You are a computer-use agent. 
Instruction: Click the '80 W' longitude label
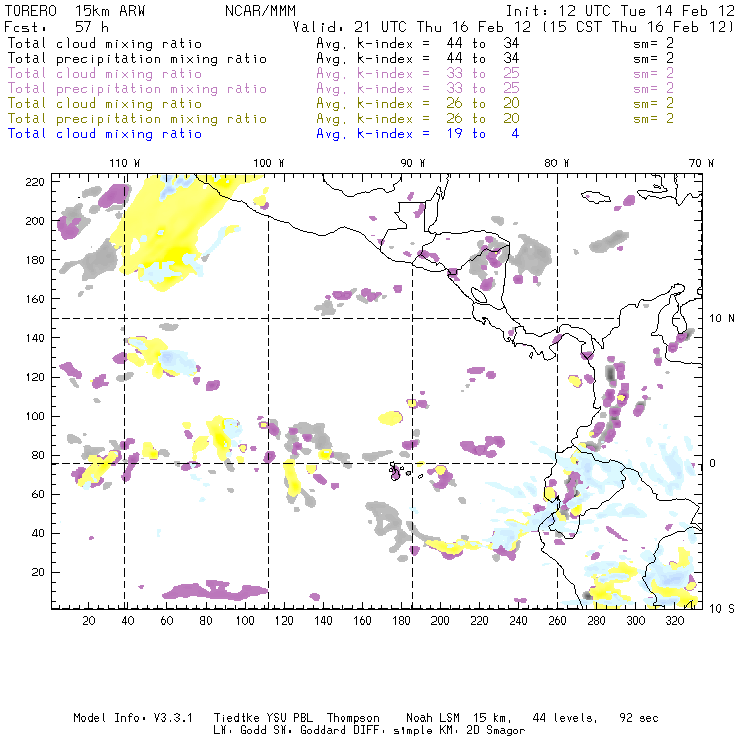pos(557,163)
